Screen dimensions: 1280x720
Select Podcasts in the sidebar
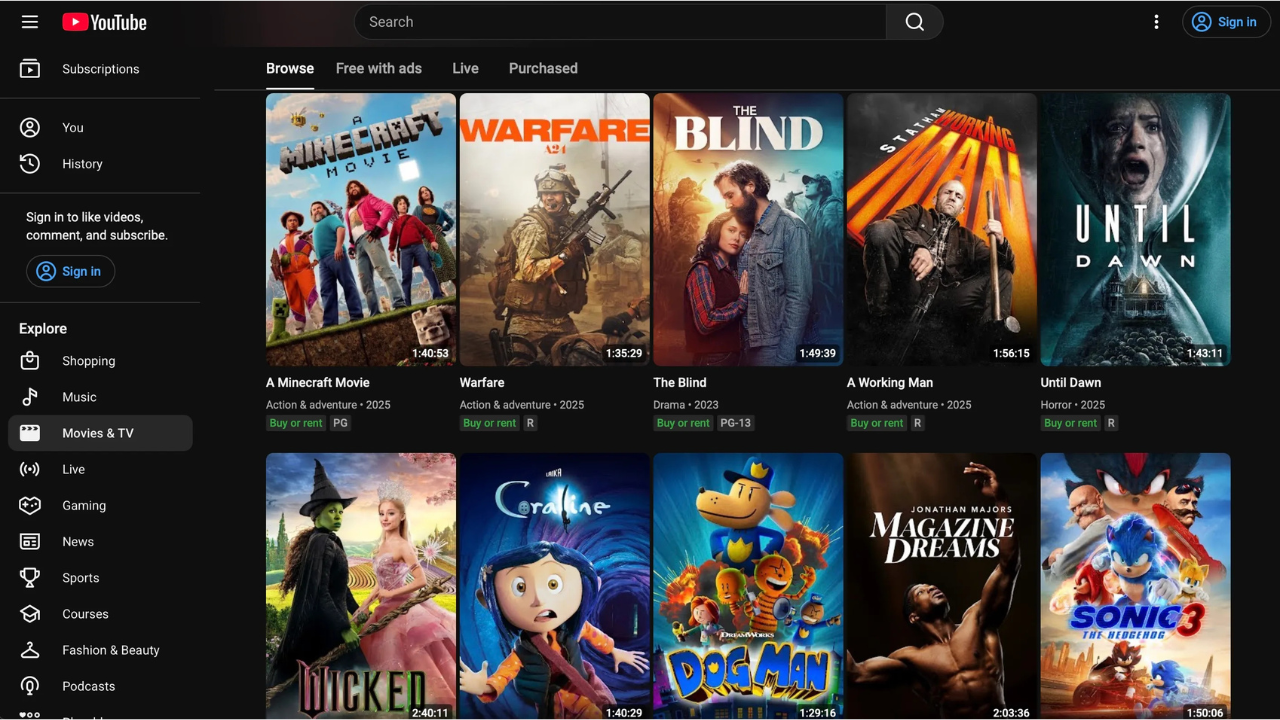(100, 686)
